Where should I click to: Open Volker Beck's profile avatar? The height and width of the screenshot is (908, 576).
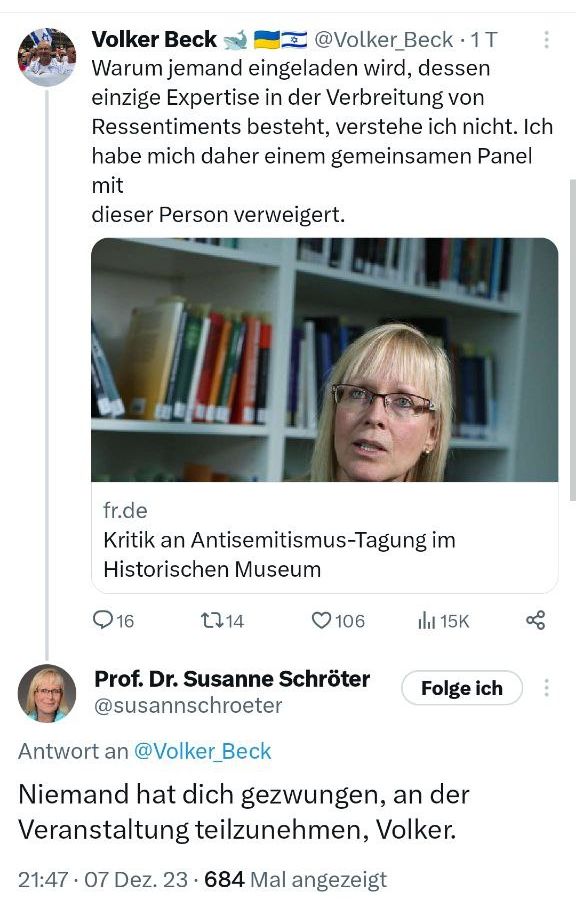[47, 57]
